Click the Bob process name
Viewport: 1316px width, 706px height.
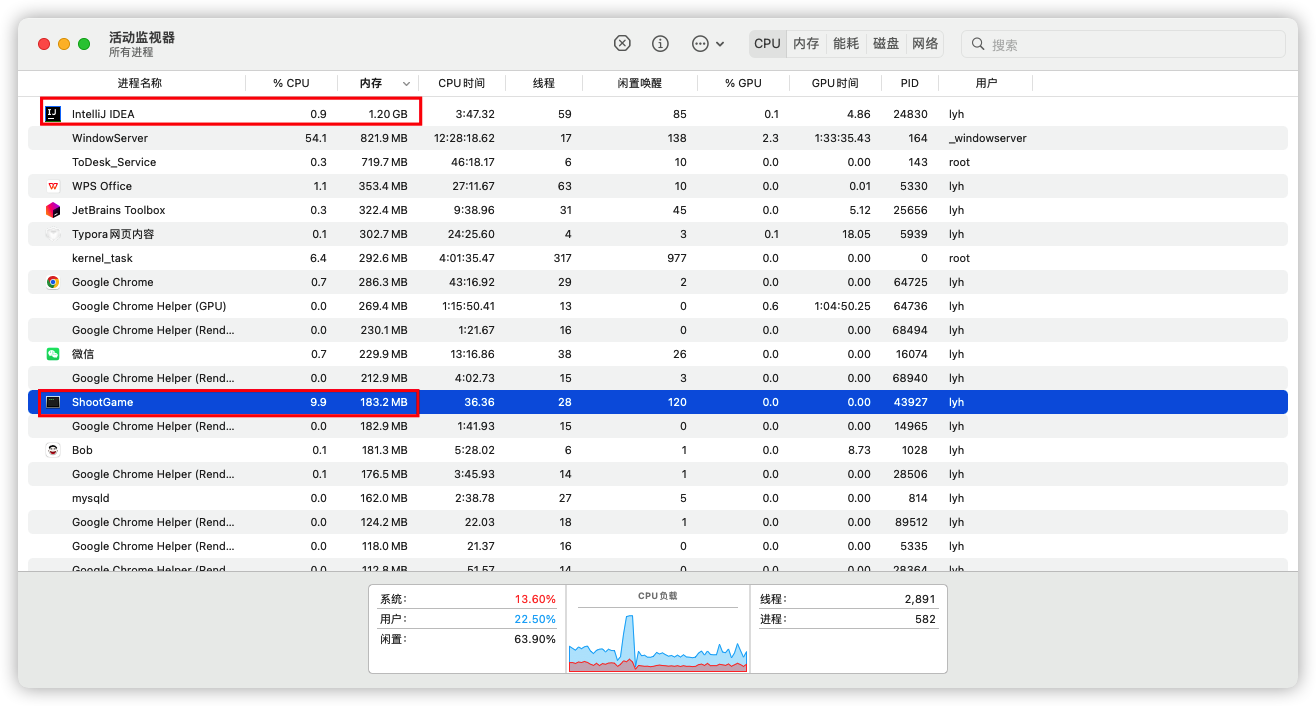pyautogui.click(x=82, y=450)
